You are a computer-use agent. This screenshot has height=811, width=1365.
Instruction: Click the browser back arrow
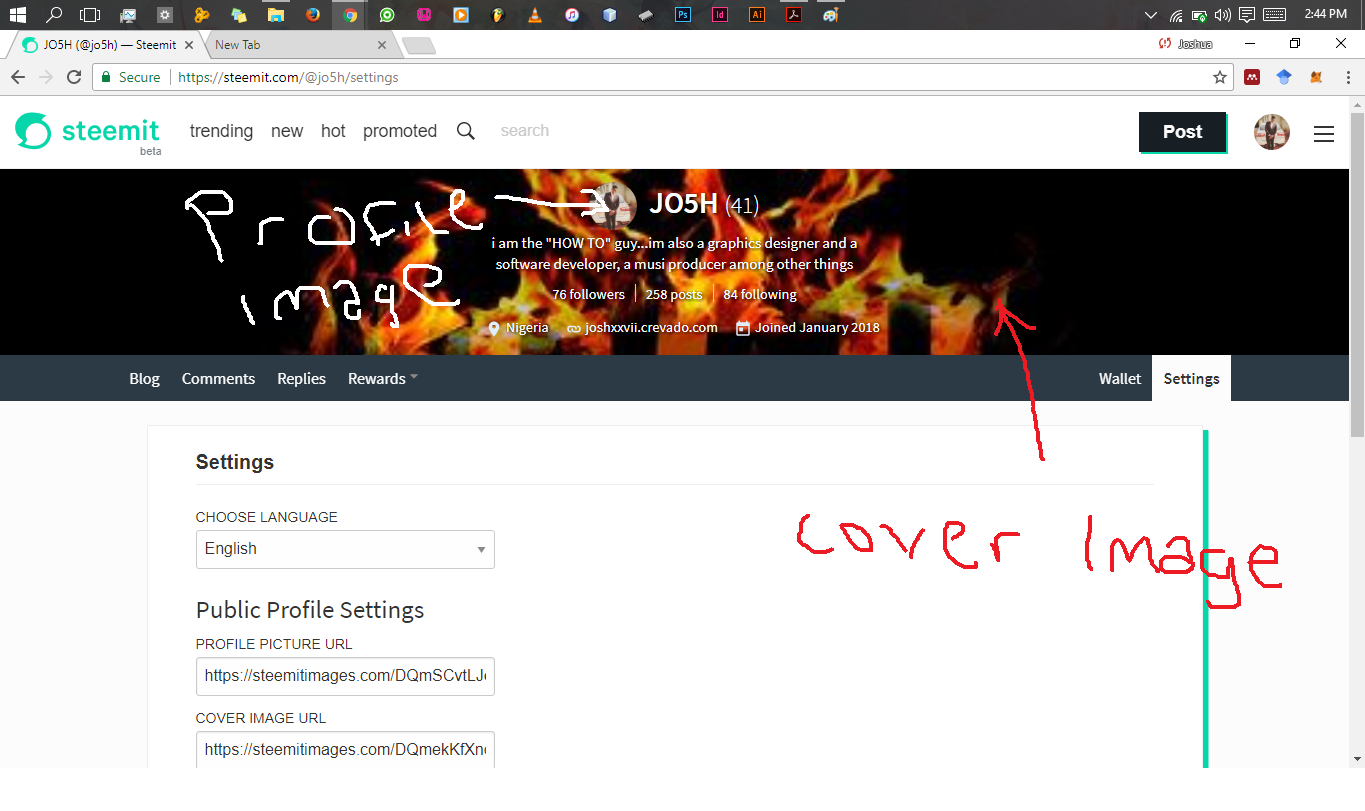coord(18,77)
